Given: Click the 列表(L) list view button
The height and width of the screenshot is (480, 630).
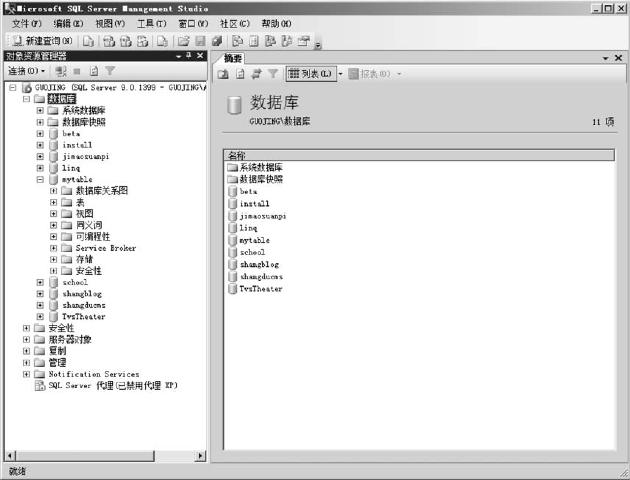Looking at the screenshot, I should click(311, 74).
